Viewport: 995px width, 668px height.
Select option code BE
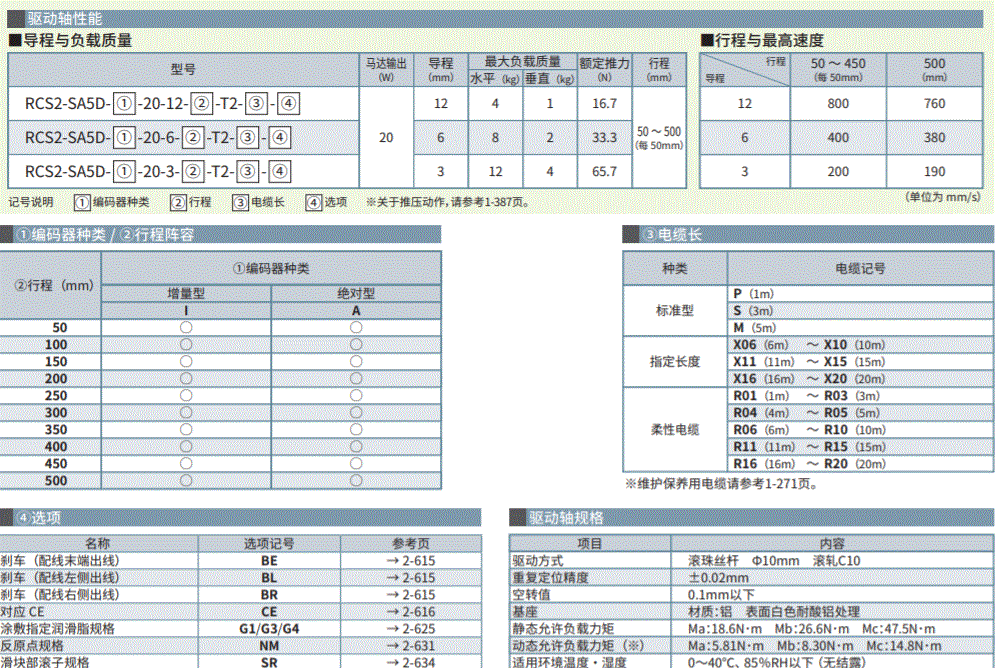click(x=269, y=561)
